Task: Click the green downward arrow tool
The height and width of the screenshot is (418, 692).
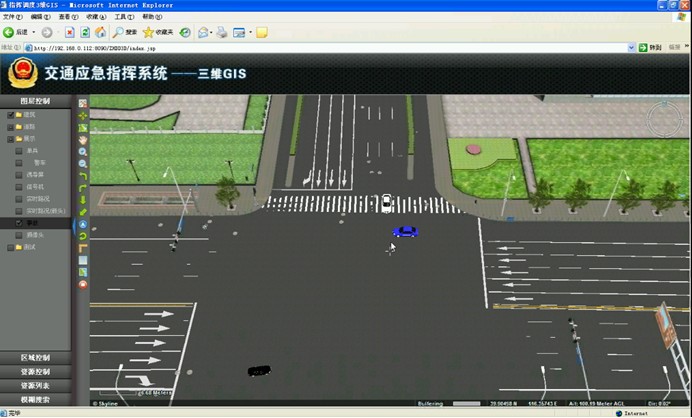Action: pyautogui.click(x=83, y=200)
